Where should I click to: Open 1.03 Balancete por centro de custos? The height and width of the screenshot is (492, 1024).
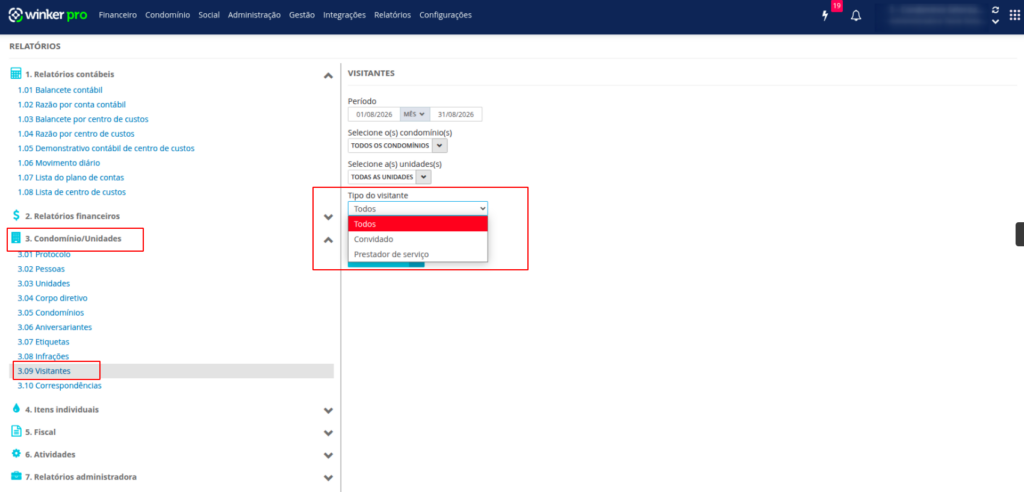tap(83, 120)
